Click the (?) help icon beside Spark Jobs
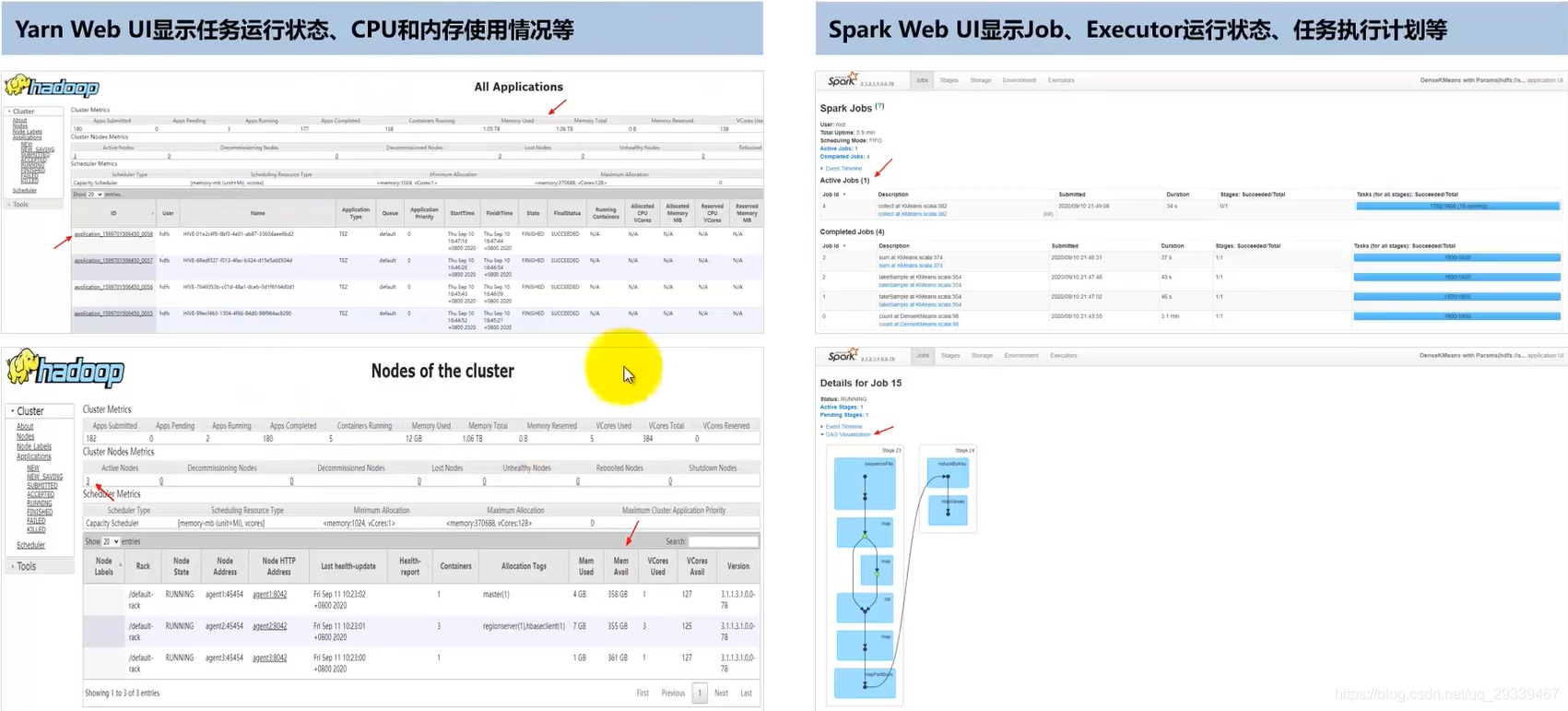This screenshot has height=711, width=1568. pos(879,106)
